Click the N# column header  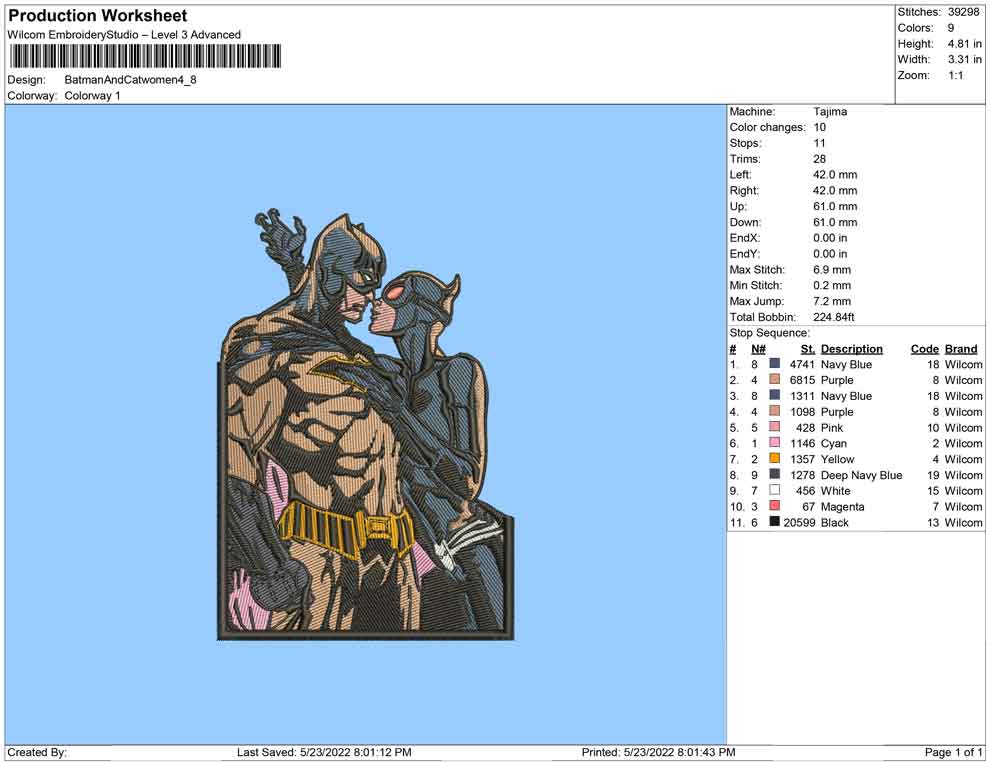758,349
